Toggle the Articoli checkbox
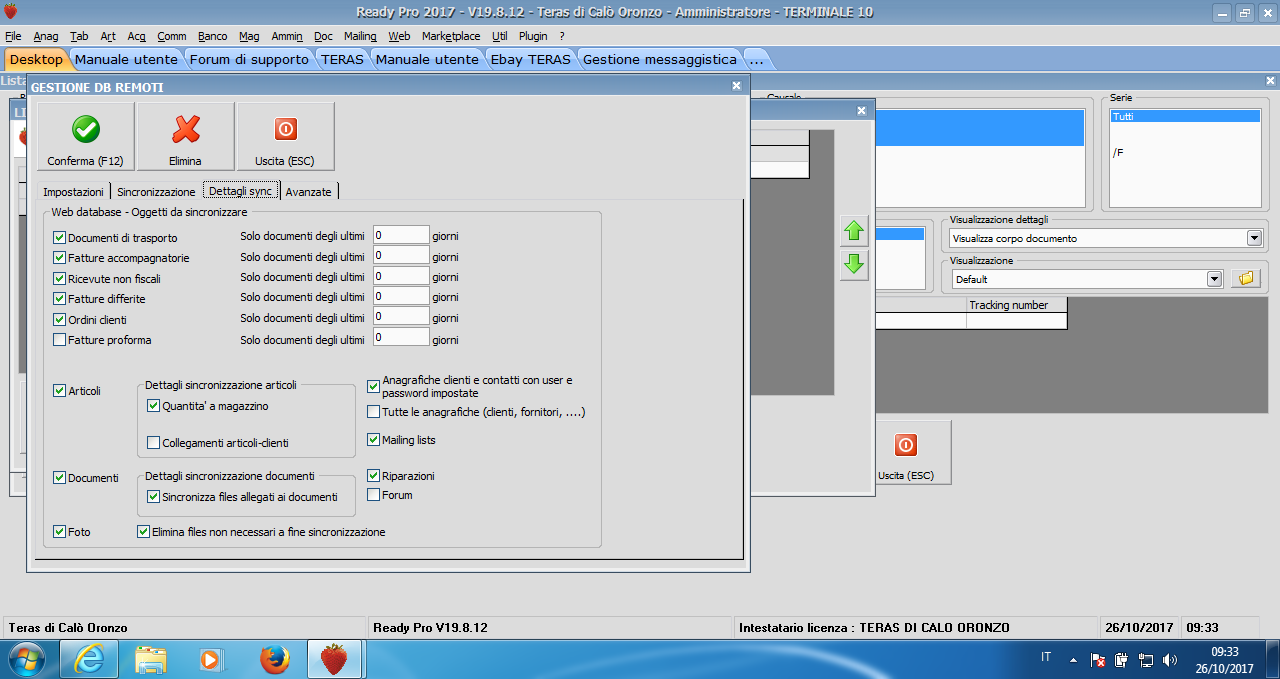1280x679 pixels. pos(60,390)
